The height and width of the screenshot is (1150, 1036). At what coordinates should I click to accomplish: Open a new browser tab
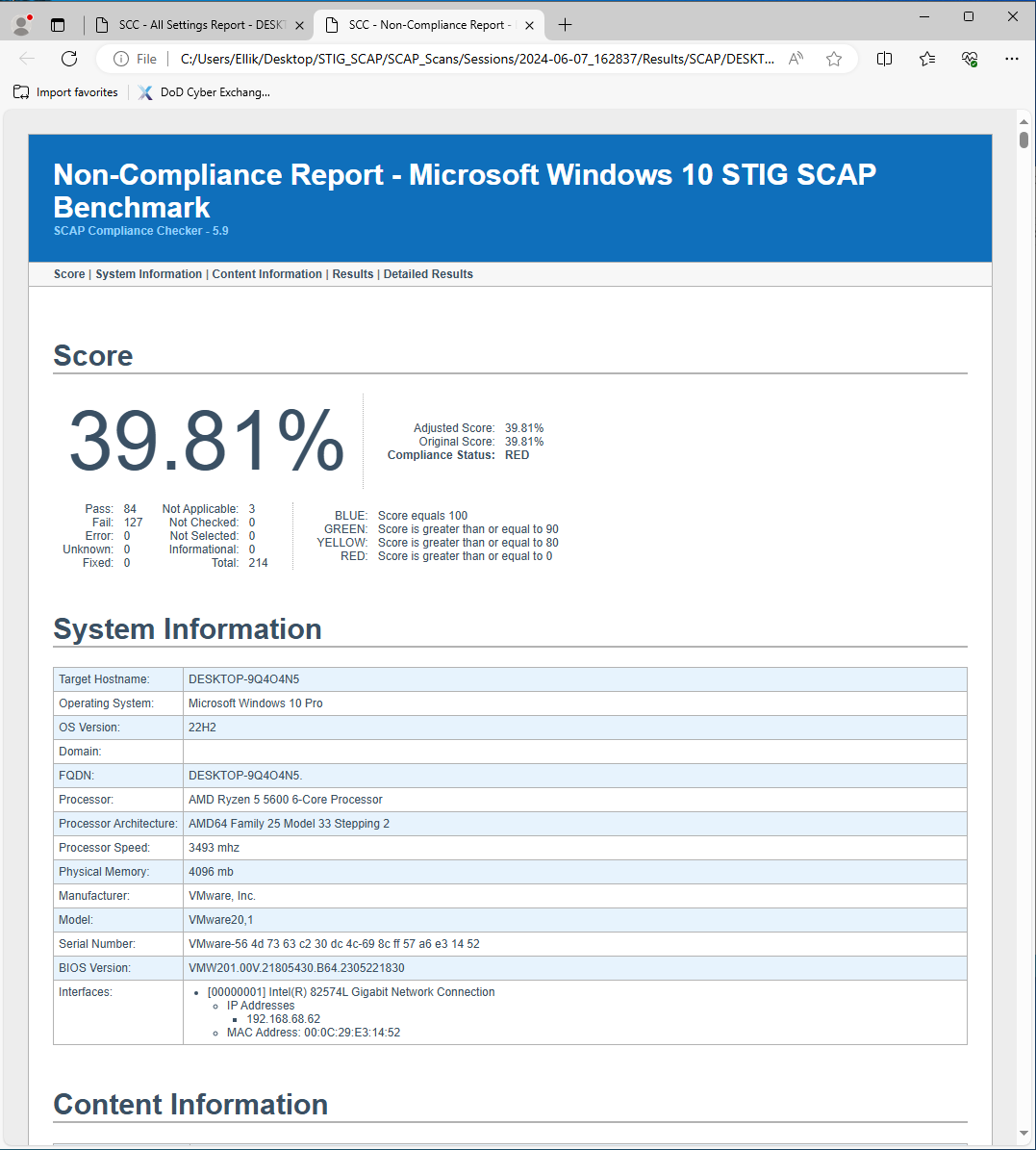(565, 24)
